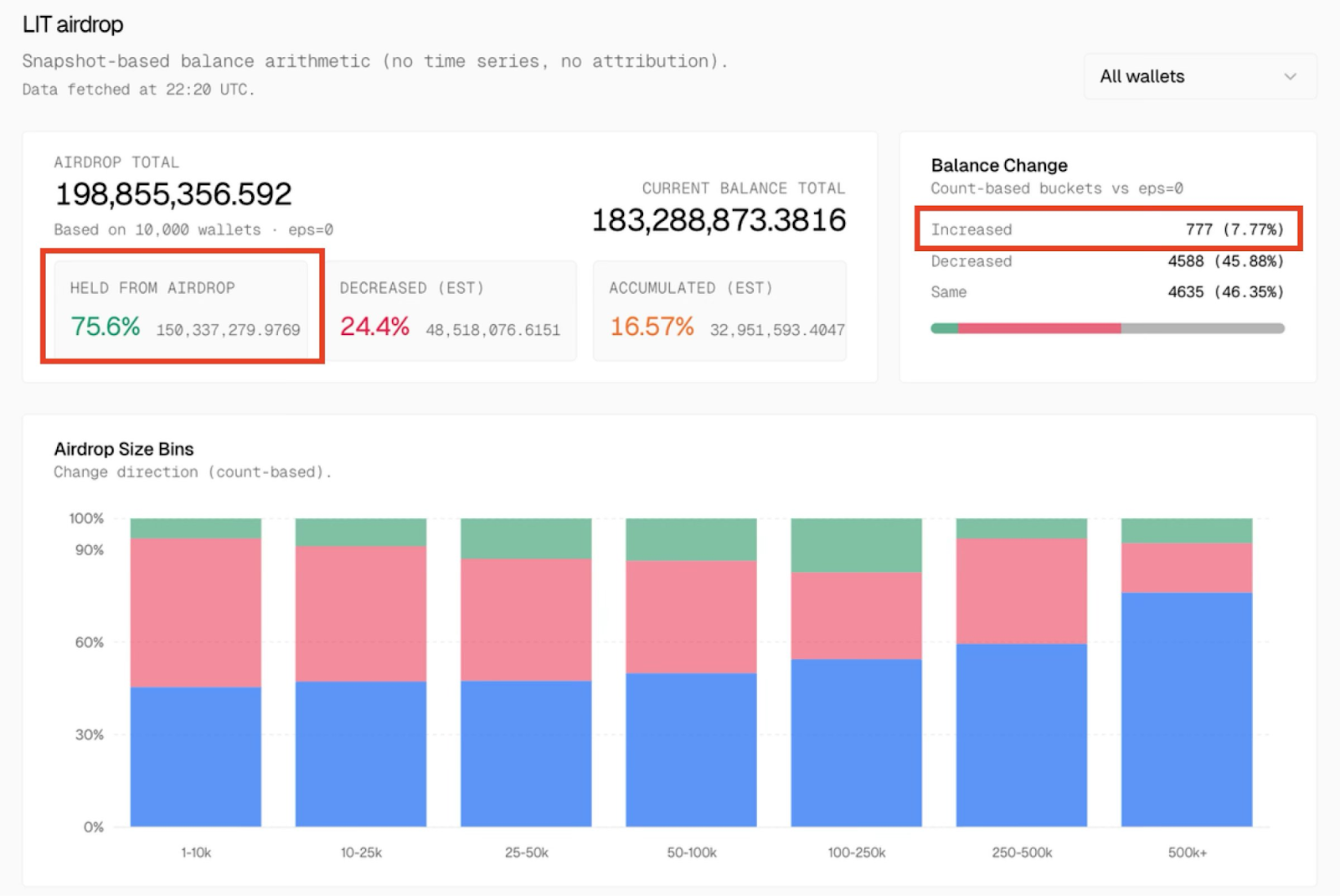The height and width of the screenshot is (896, 1340).
Task: Select the Airdrop Size Bins heading
Action: pos(123,449)
